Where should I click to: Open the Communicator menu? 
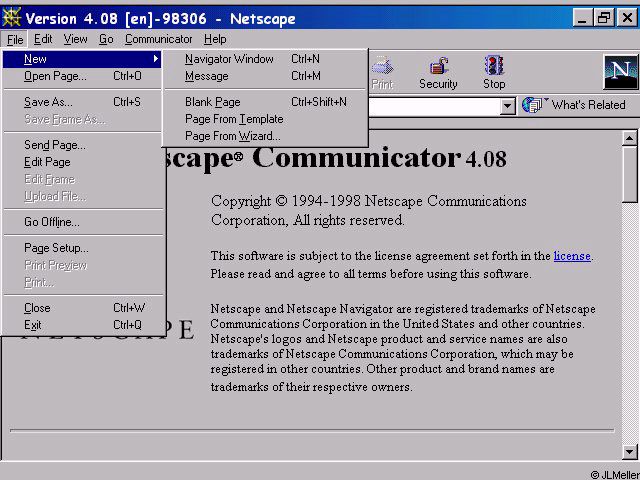159,39
